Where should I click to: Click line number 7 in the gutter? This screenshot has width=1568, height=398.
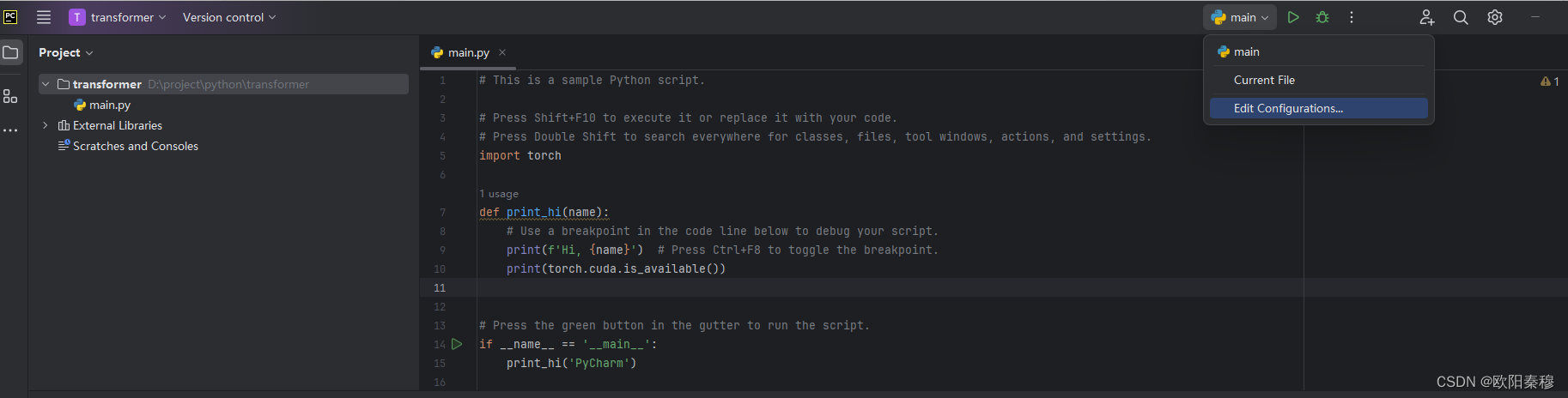coord(442,212)
